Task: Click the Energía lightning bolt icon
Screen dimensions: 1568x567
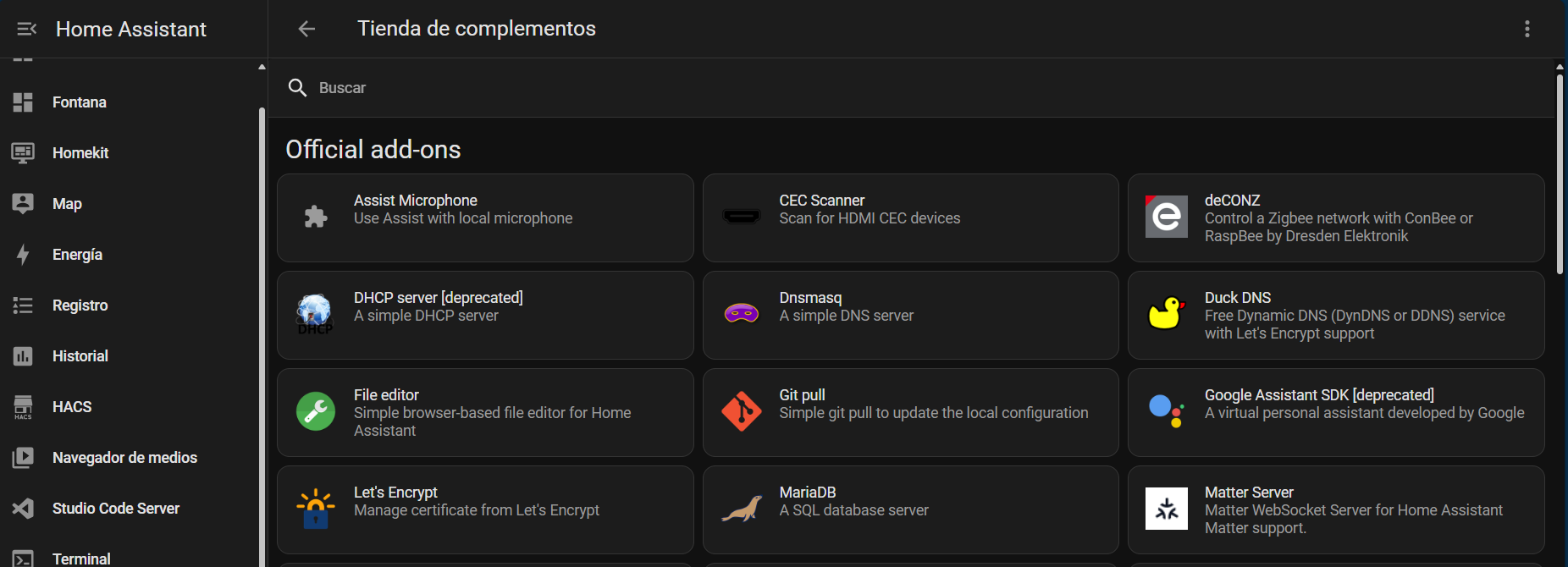Action: (x=23, y=255)
